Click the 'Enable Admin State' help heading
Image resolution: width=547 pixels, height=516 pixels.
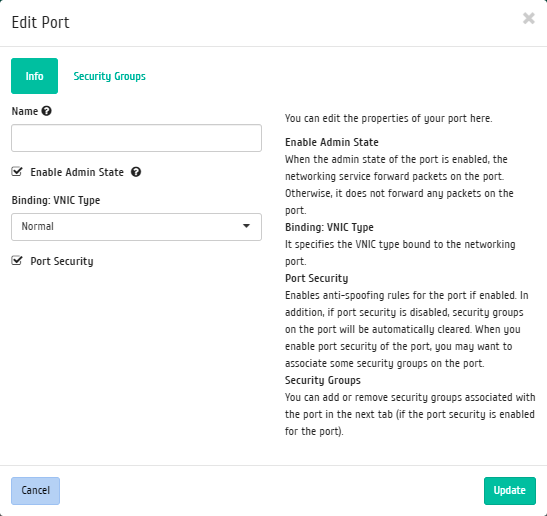click(332, 142)
